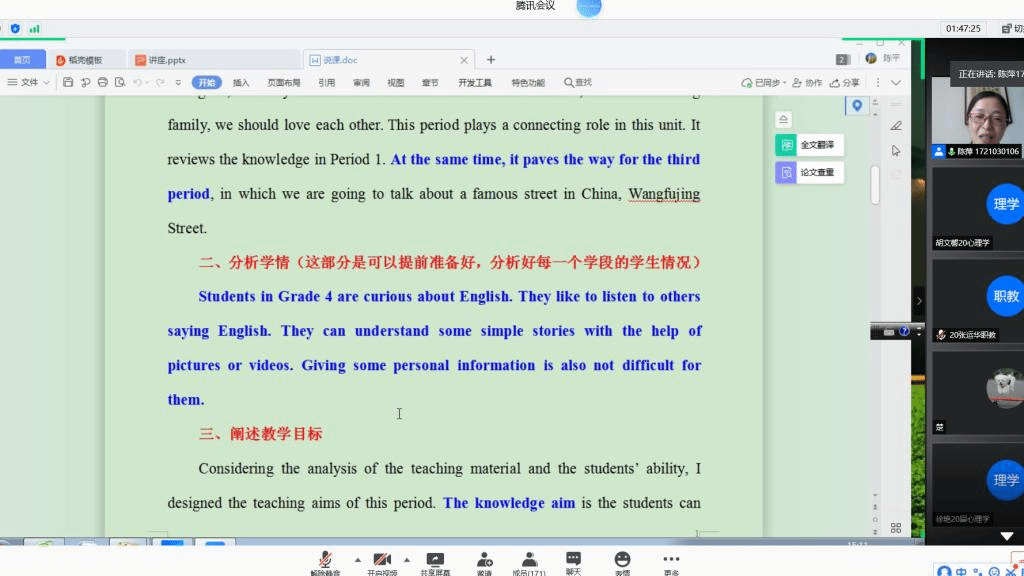Image resolution: width=1024 pixels, height=576 pixels.
Task: Click the share screen icon (共享屏幕)
Action: 435,559
